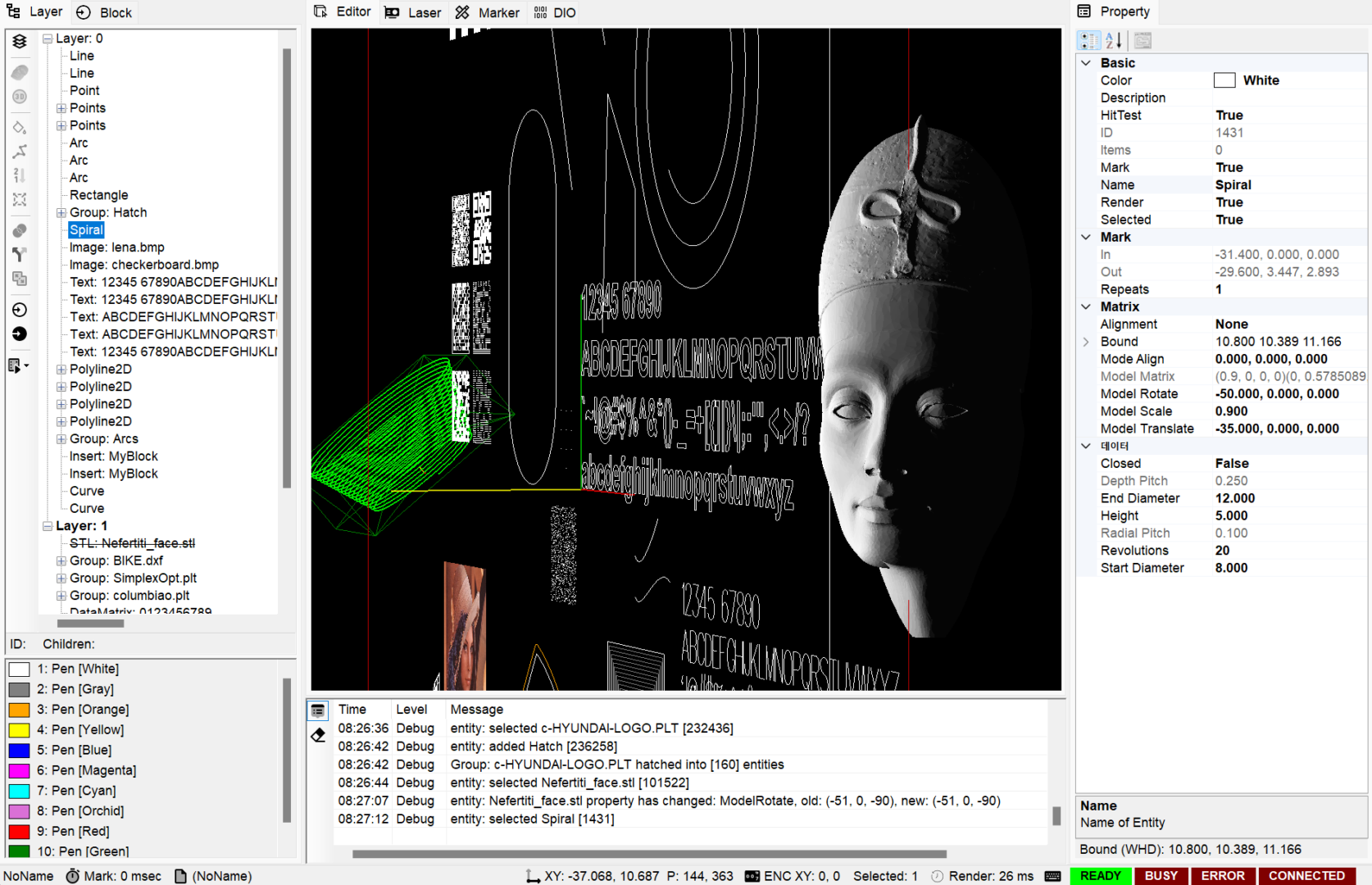Click the A-Z alphabetical sort icon

click(1114, 40)
